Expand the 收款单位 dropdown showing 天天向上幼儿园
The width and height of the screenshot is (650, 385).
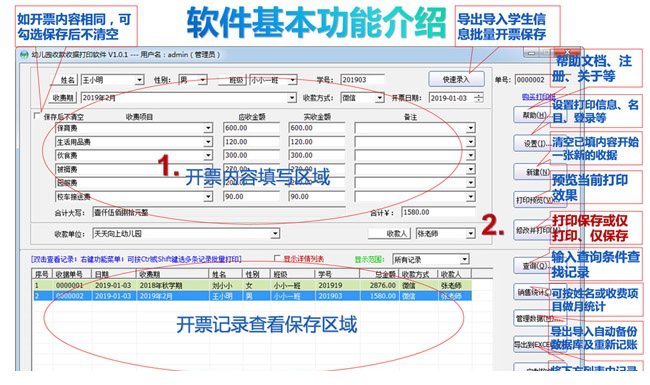(x=275, y=234)
